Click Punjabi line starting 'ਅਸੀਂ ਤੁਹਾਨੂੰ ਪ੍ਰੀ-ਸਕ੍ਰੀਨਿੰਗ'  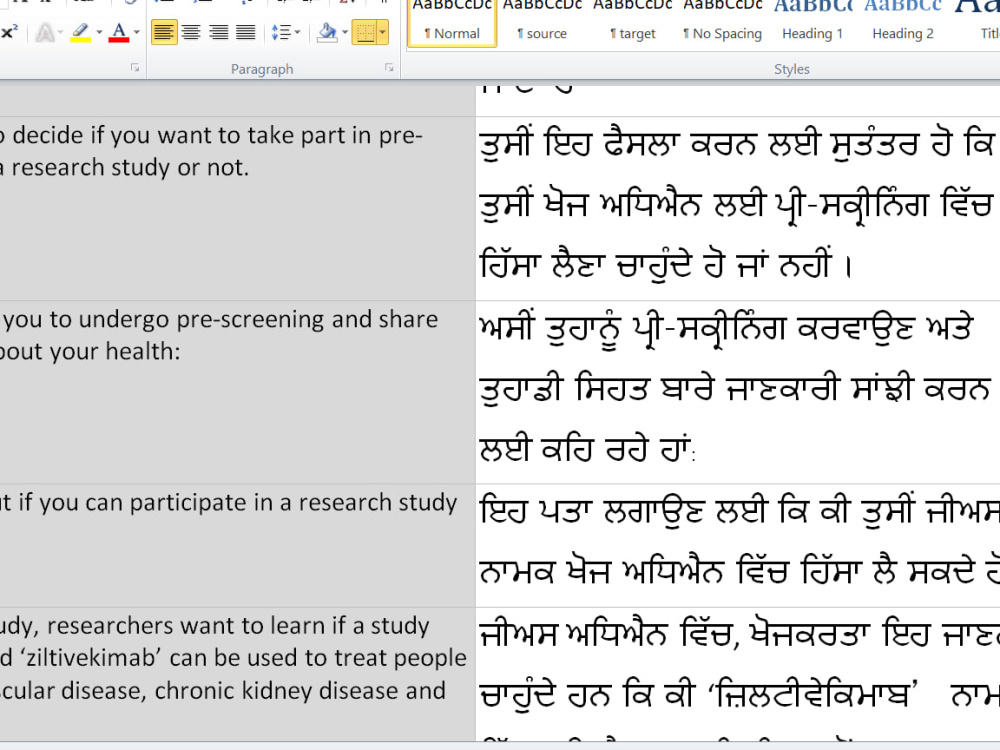tap(726, 328)
